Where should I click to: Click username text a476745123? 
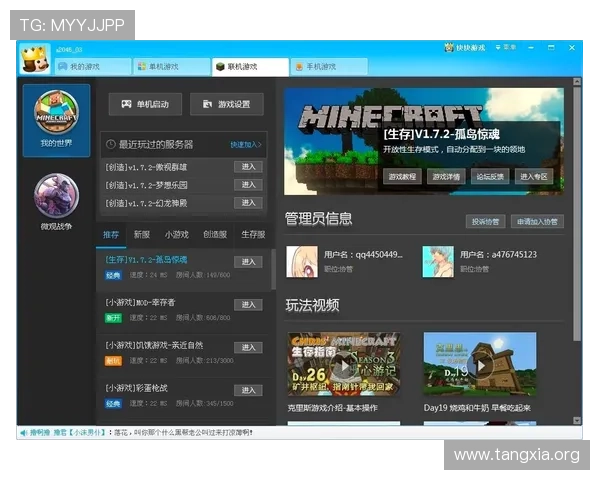[x=514, y=255]
